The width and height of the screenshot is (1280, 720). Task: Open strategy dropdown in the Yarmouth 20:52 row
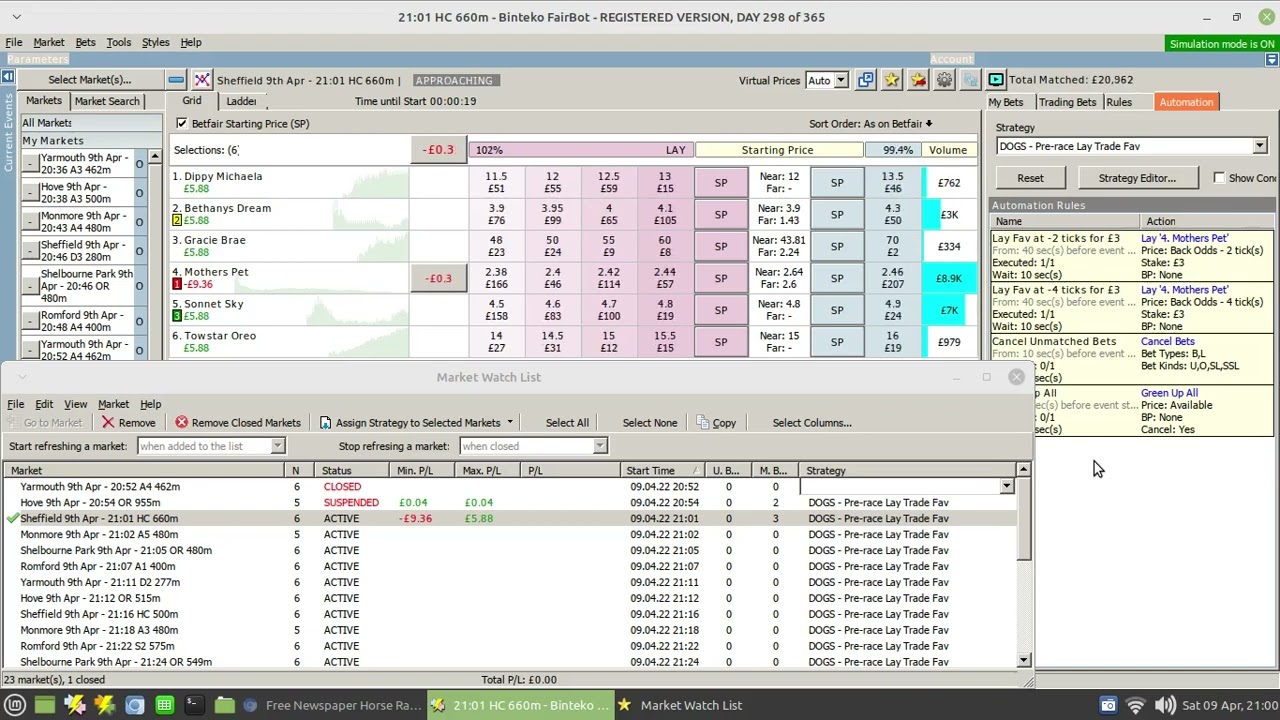pyautogui.click(x=1006, y=487)
